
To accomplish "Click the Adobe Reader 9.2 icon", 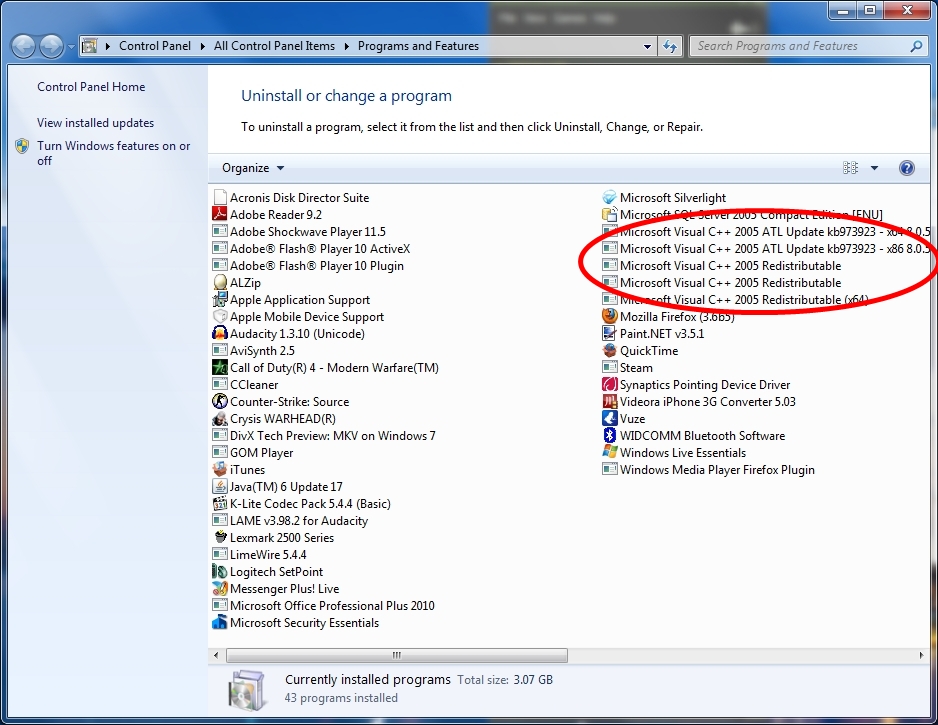I will [220, 214].
